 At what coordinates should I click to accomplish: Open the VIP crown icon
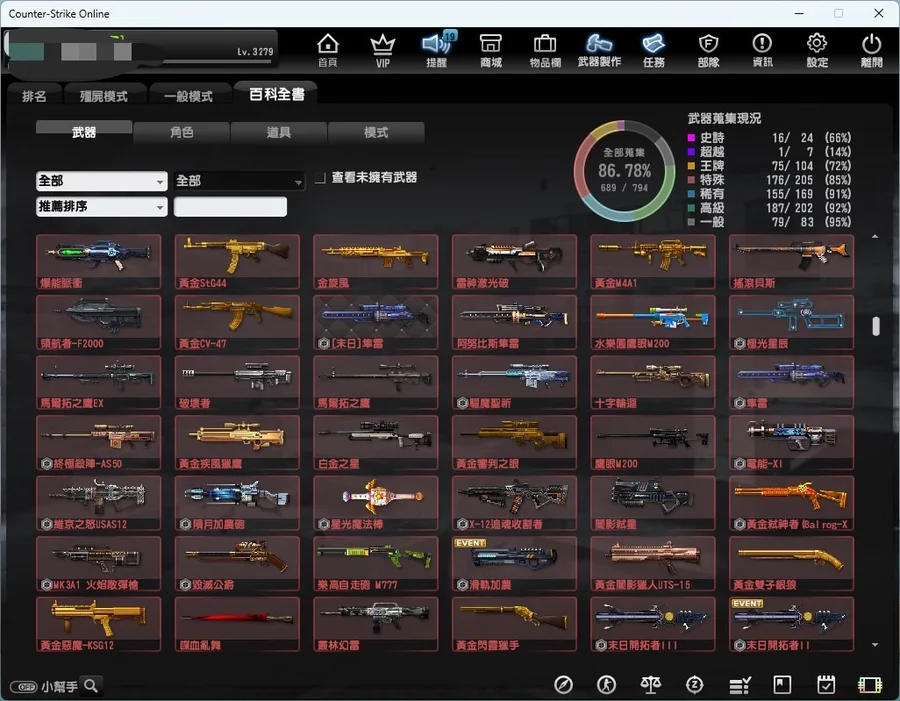(x=382, y=49)
